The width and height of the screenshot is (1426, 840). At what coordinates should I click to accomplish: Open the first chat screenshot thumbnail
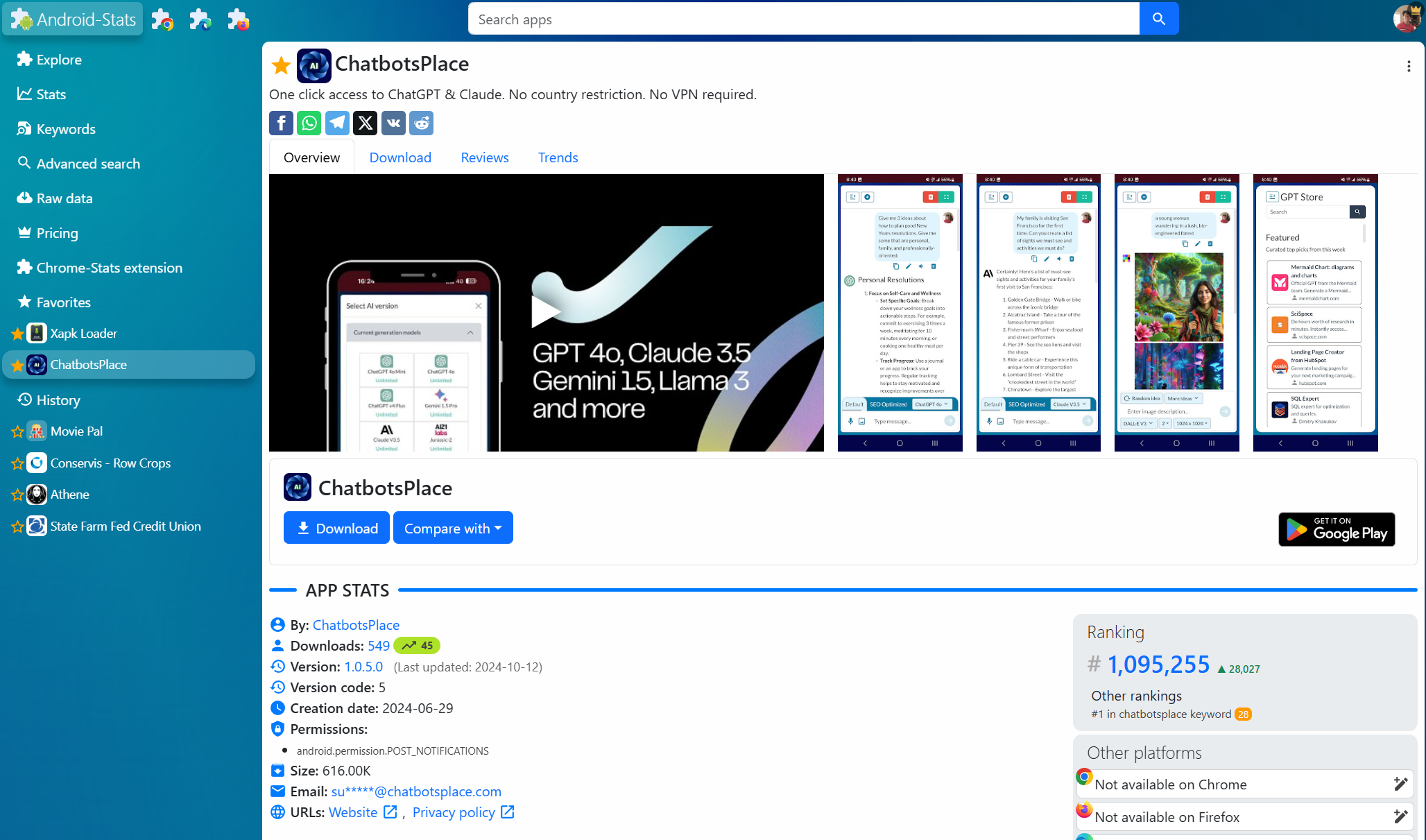coord(900,313)
